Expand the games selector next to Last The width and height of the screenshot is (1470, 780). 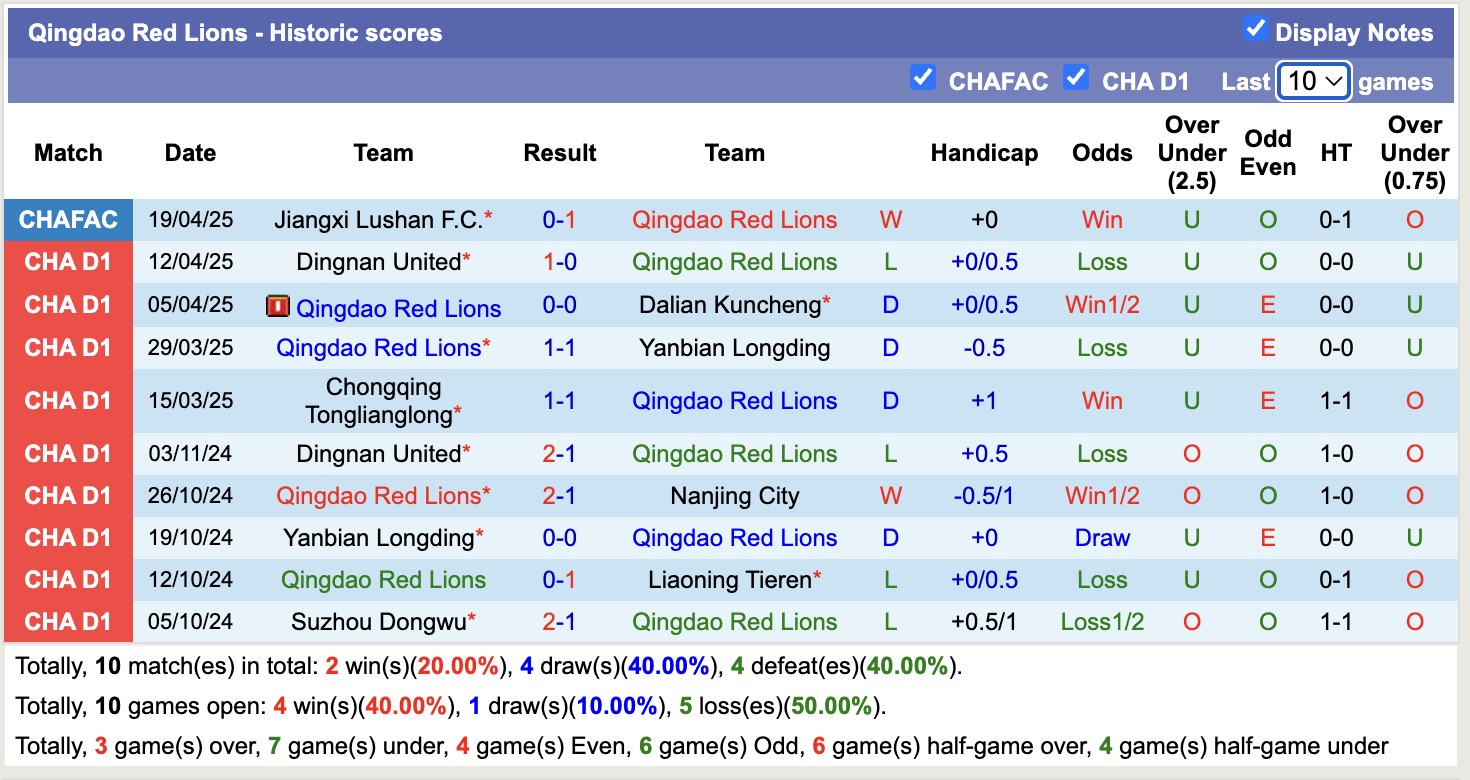click(x=1313, y=81)
